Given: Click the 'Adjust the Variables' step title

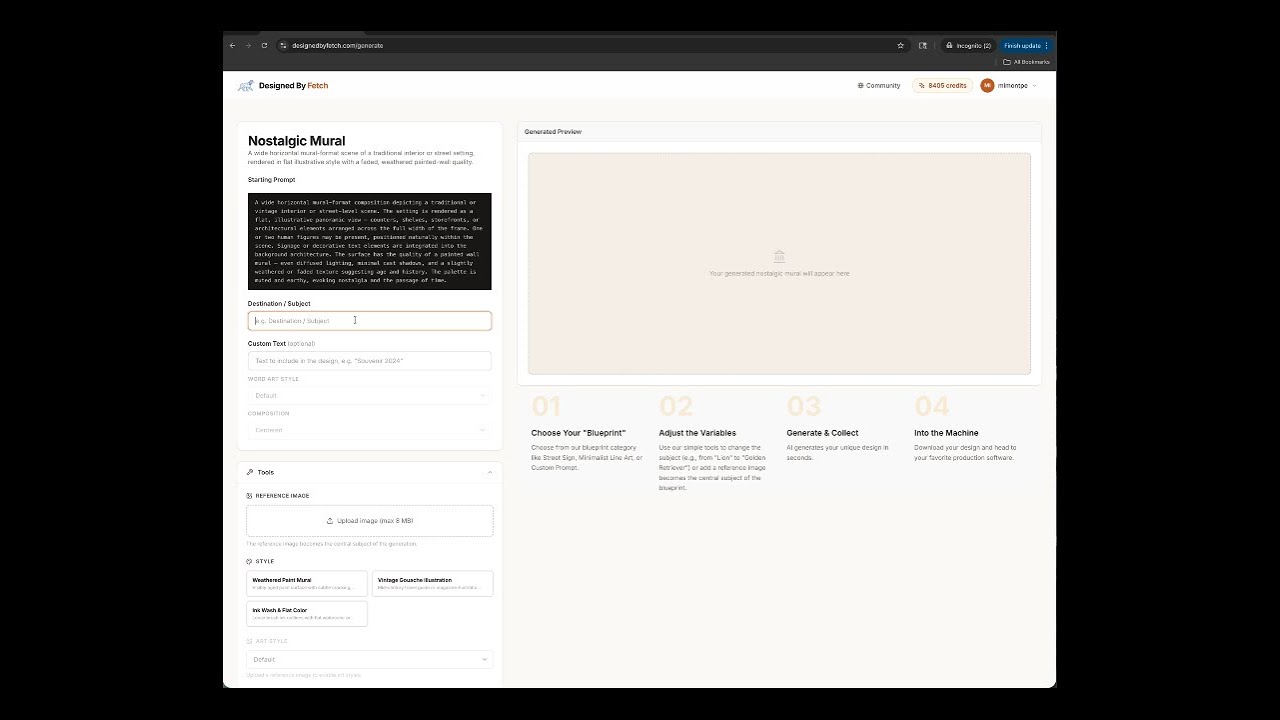Looking at the screenshot, I should click(698, 433).
